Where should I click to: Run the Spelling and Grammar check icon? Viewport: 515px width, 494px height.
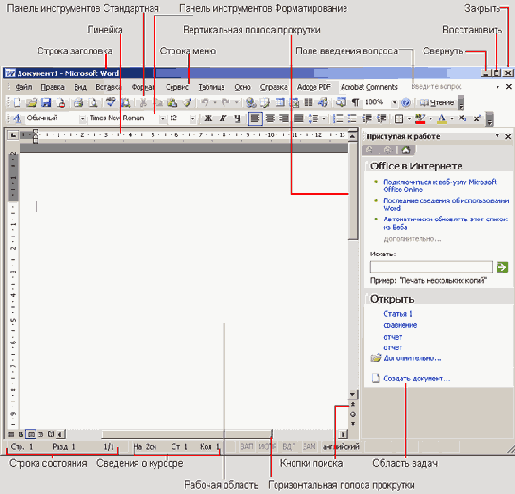click(110, 103)
